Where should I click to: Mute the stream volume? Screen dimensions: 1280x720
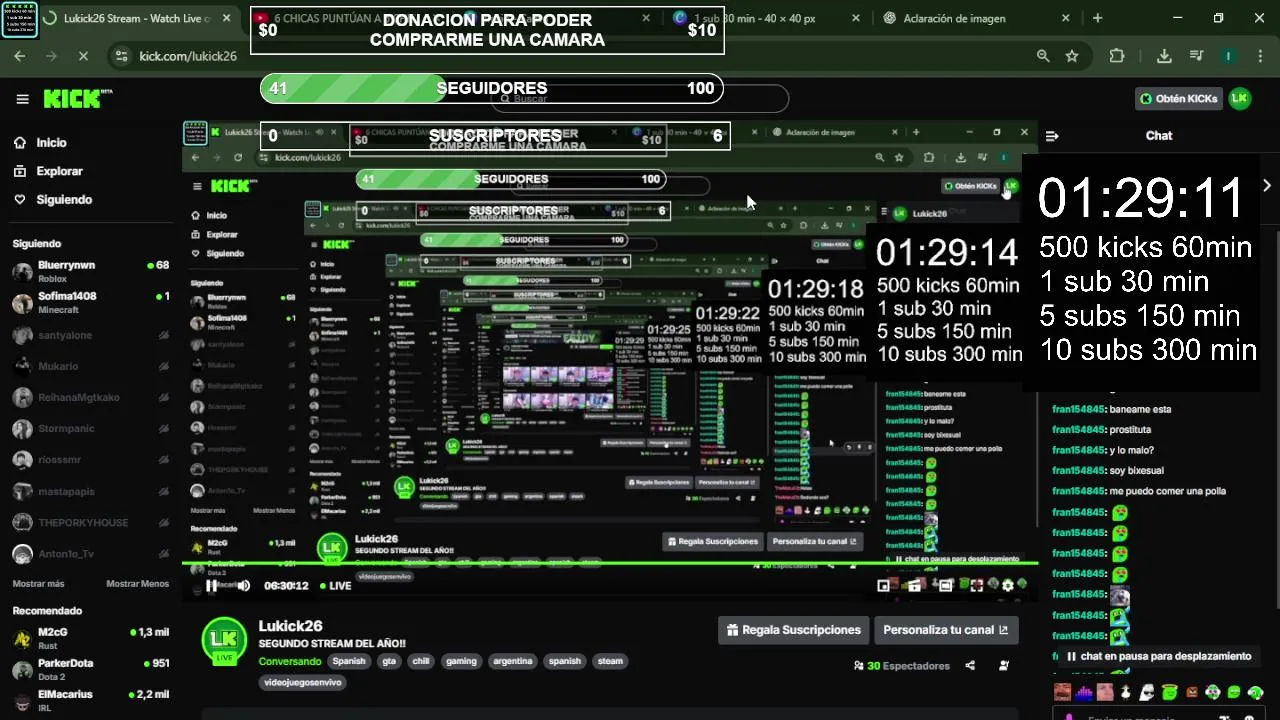tap(243, 586)
